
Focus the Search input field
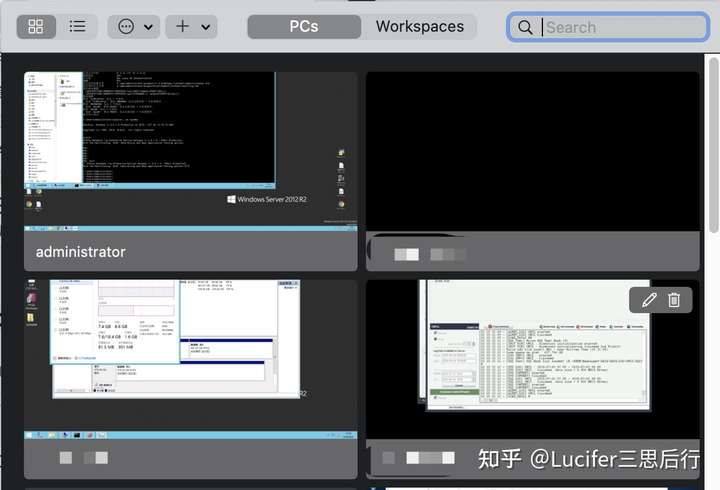(x=608, y=27)
